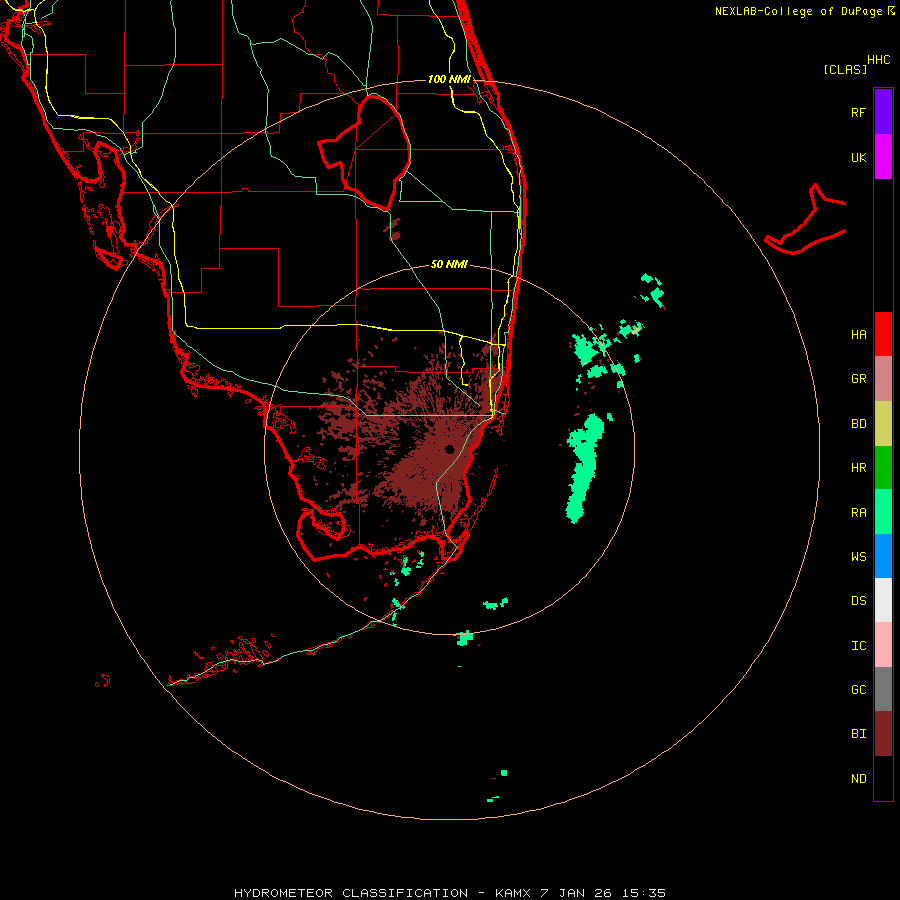Click the RA light green legend swatch
This screenshot has width=900, height=900.
pyautogui.click(x=883, y=512)
